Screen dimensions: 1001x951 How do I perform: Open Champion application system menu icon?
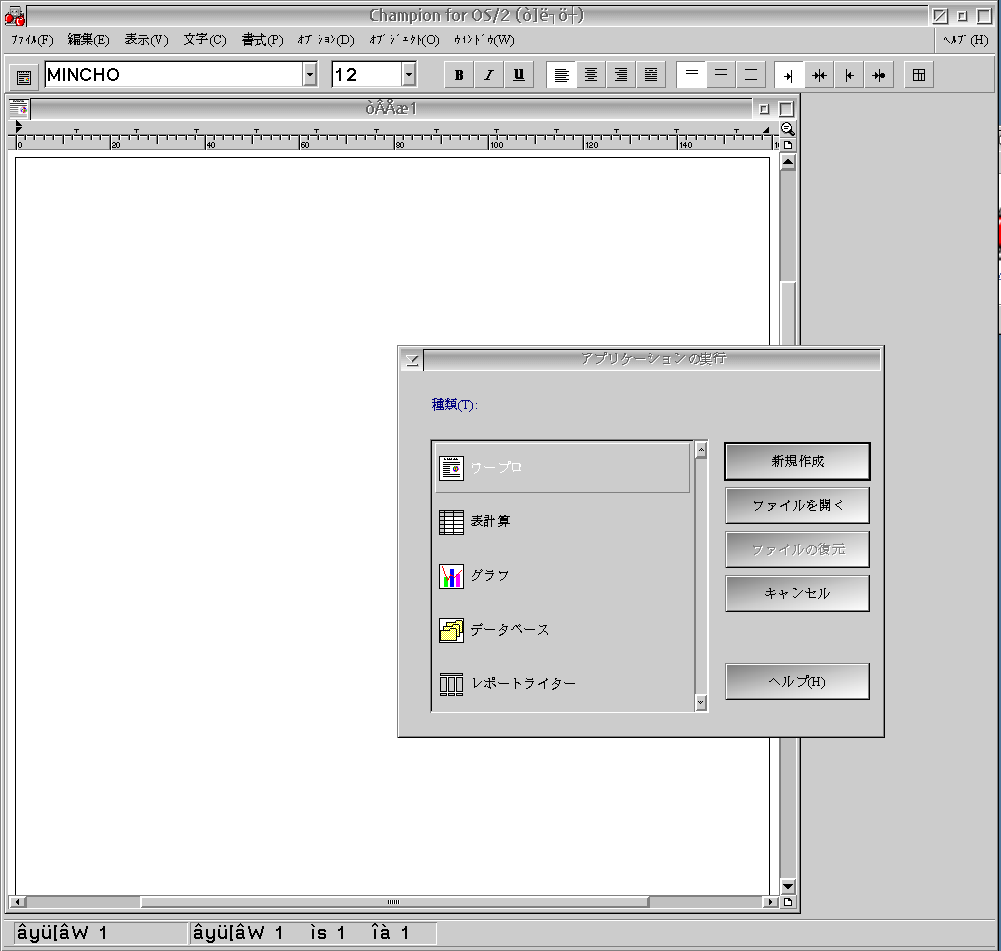[15, 15]
